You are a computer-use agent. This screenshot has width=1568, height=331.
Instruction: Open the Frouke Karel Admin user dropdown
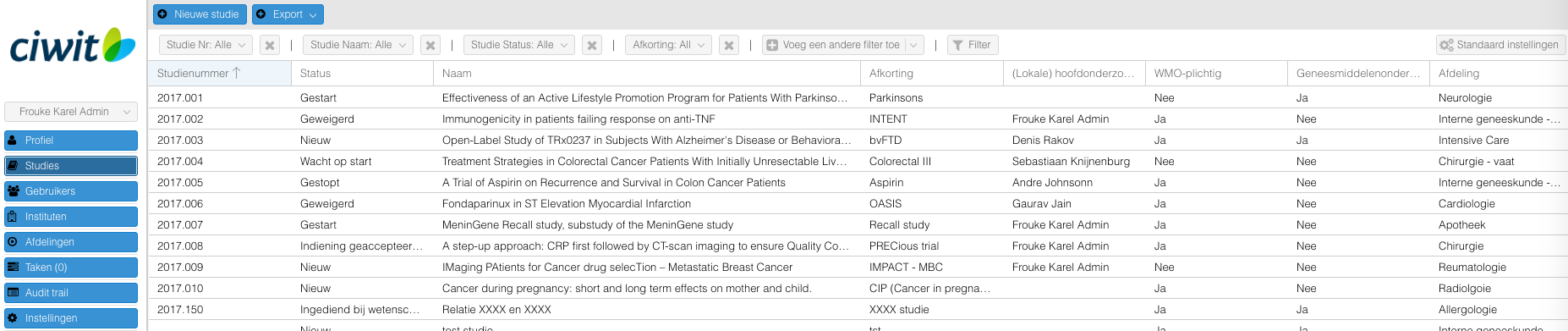click(x=71, y=112)
